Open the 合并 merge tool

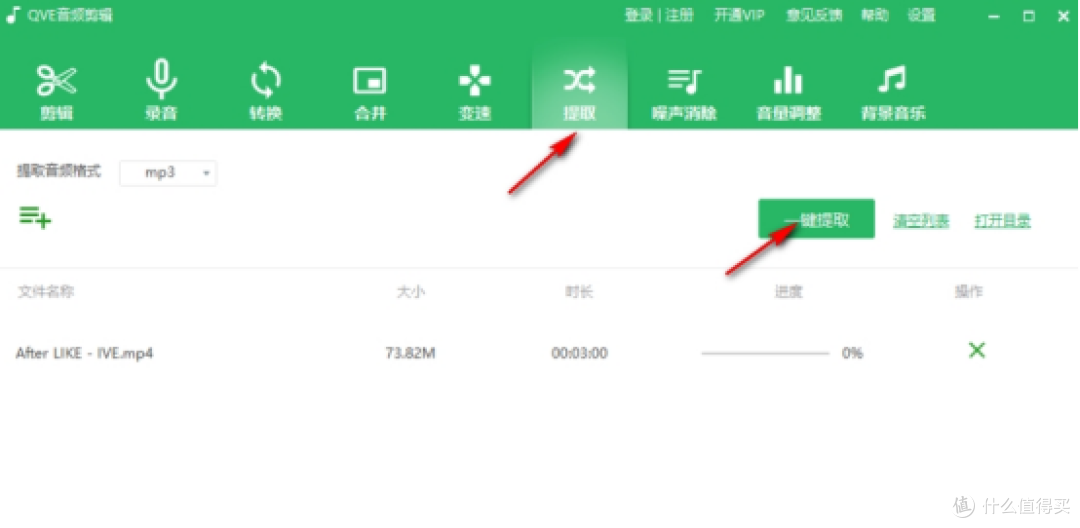370,93
